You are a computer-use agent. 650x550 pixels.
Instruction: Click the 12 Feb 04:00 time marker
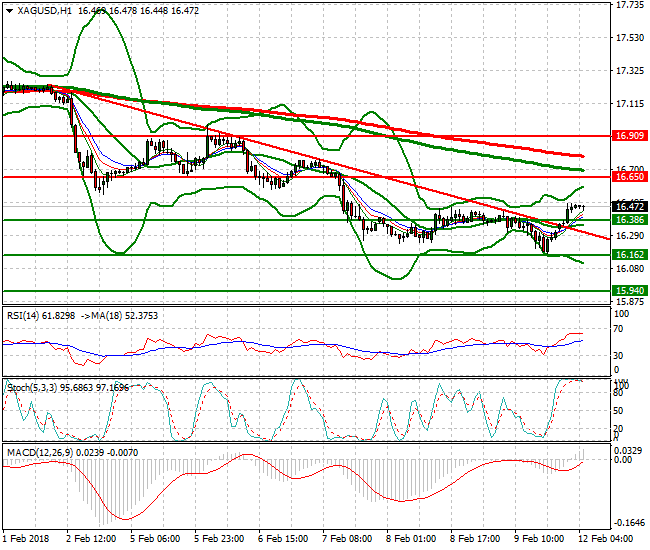(x=607, y=539)
